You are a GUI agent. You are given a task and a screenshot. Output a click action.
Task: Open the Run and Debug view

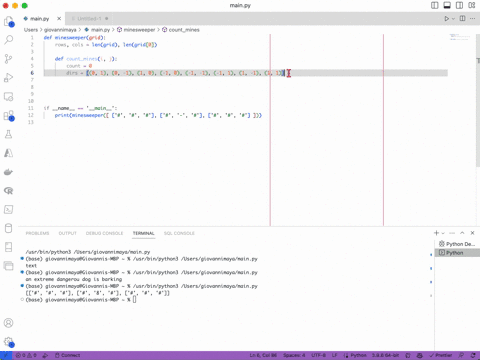coord(9,78)
